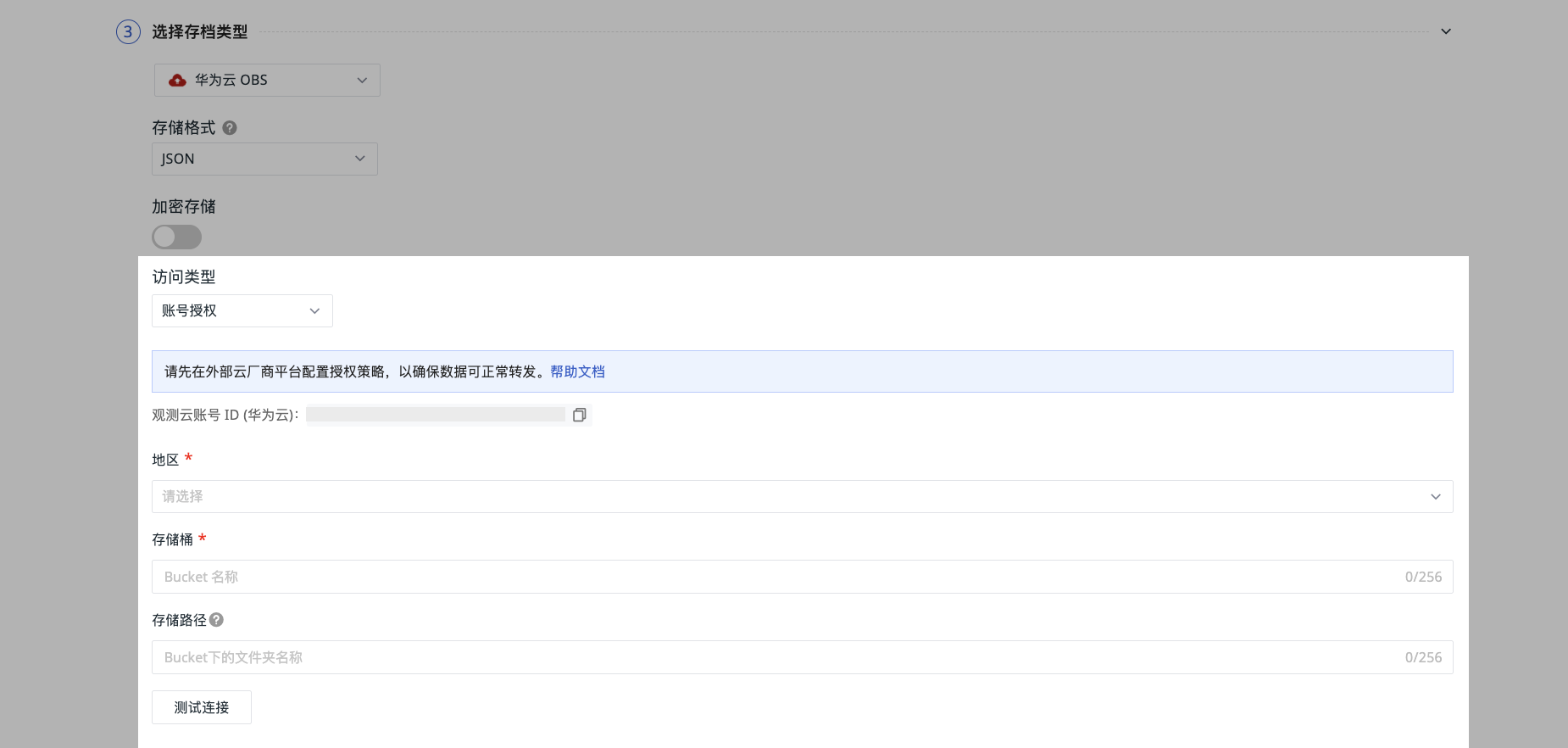Copy the Huawei Cloud account ID
This screenshot has width=1568, height=748.
click(x=580, y=415)
